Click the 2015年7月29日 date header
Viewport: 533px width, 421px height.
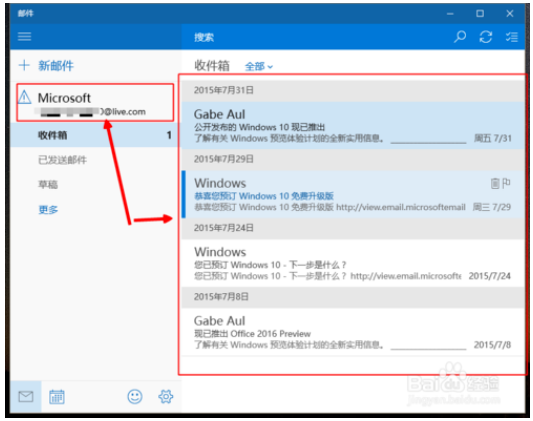[x=353, y=159]
